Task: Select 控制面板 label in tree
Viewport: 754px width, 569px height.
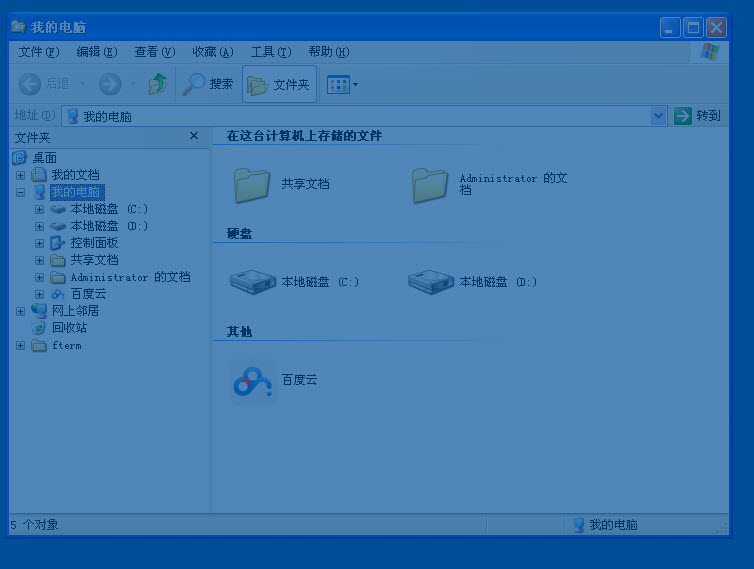Action: pos(94,243)
